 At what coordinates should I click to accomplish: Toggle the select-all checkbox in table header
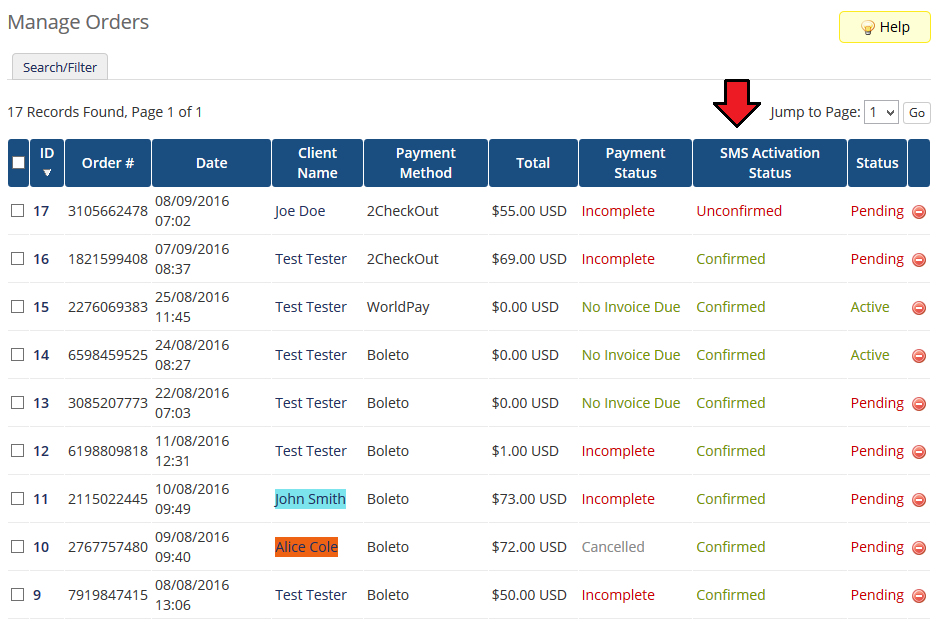click(x=19, y=163)
